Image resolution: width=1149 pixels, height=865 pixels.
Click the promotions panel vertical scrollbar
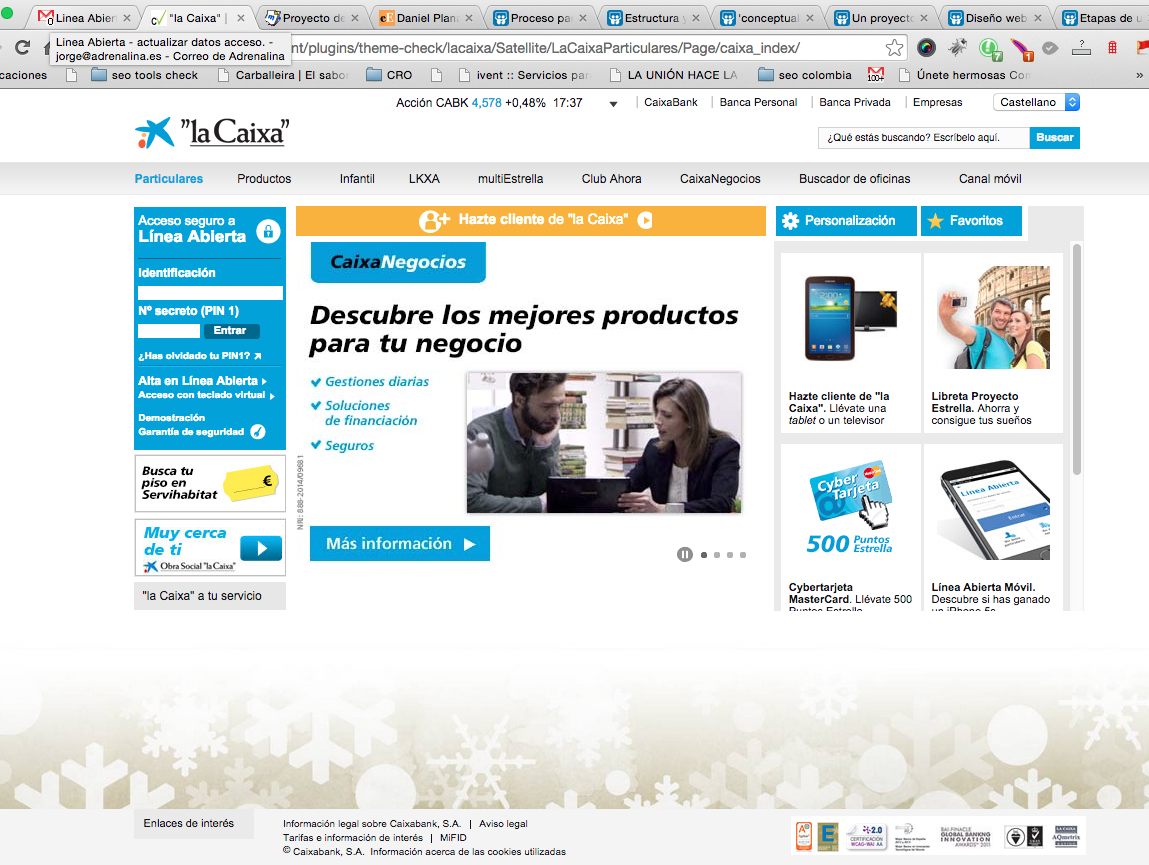click(x=1076, y=359)
